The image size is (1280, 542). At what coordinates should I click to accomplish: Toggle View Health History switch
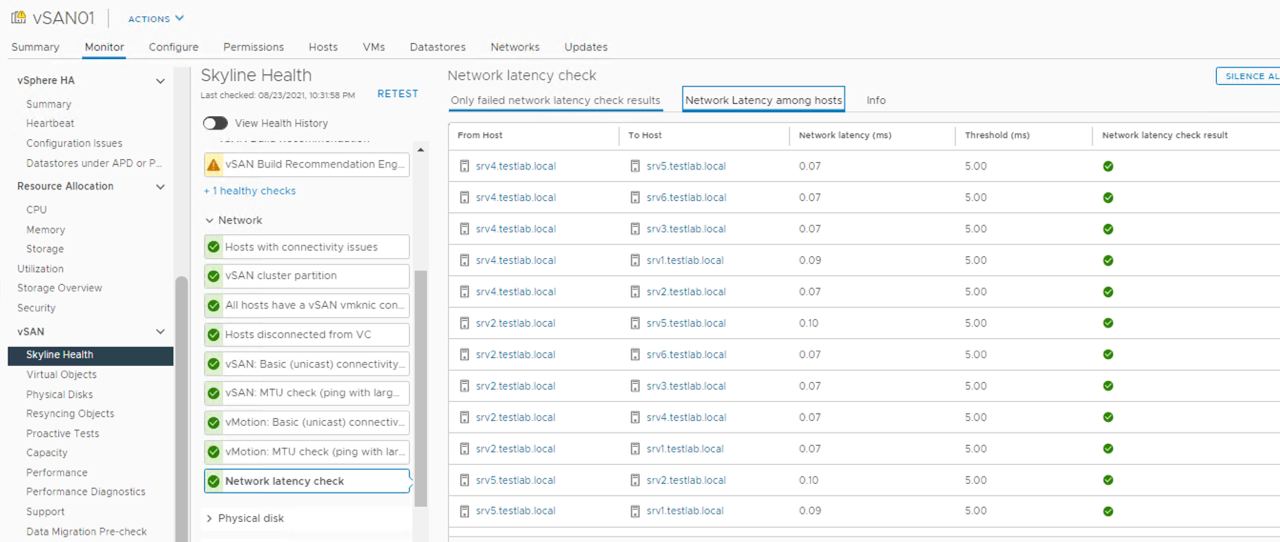tap(215, 123)
